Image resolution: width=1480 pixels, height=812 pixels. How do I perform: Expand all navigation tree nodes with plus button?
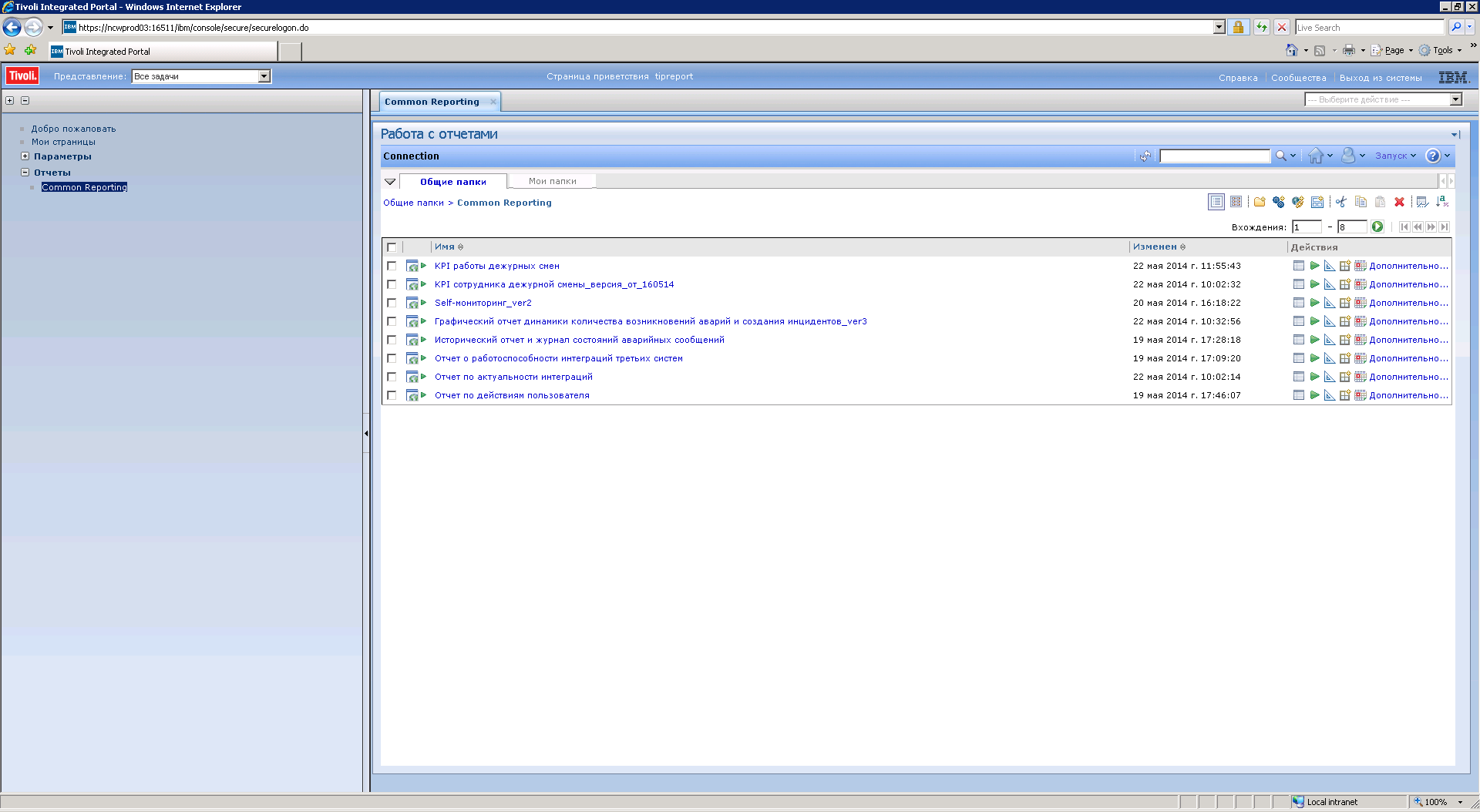(10, 100)
